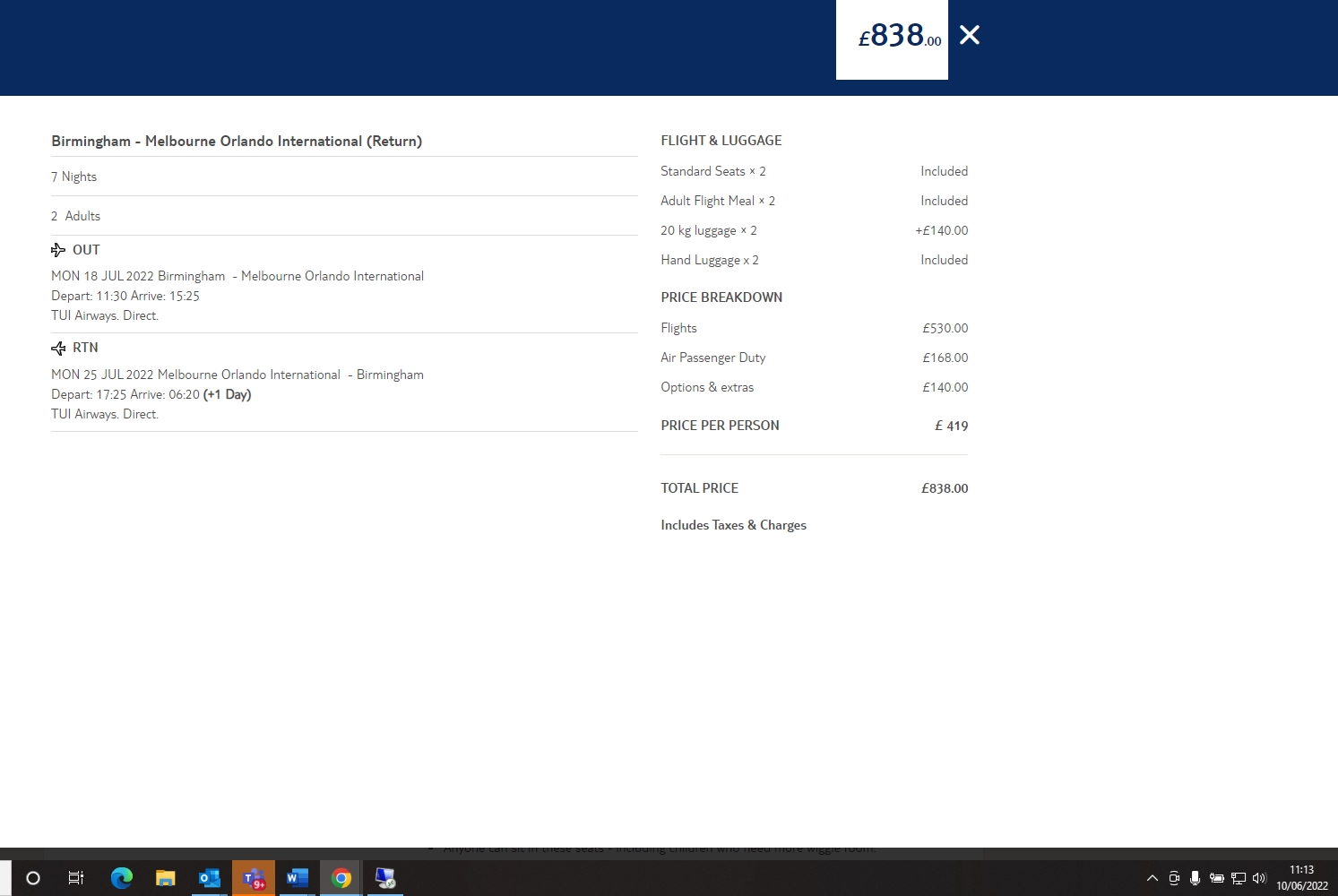The image size is (1338, 896).
Task: Click the 'FLIGHT & LUGGAGE' heading
Action: (721, 141)
